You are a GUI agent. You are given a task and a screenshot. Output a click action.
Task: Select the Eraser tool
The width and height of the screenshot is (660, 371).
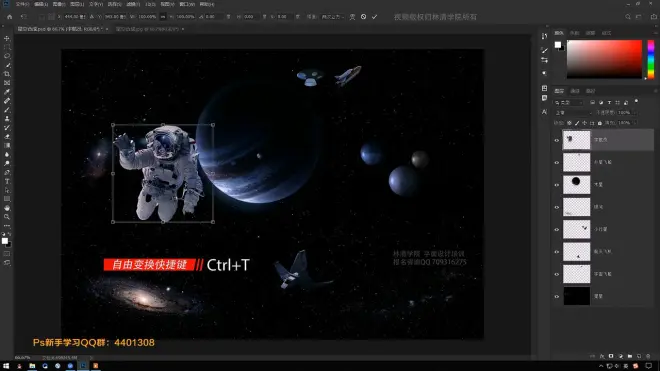pos(7,136)
